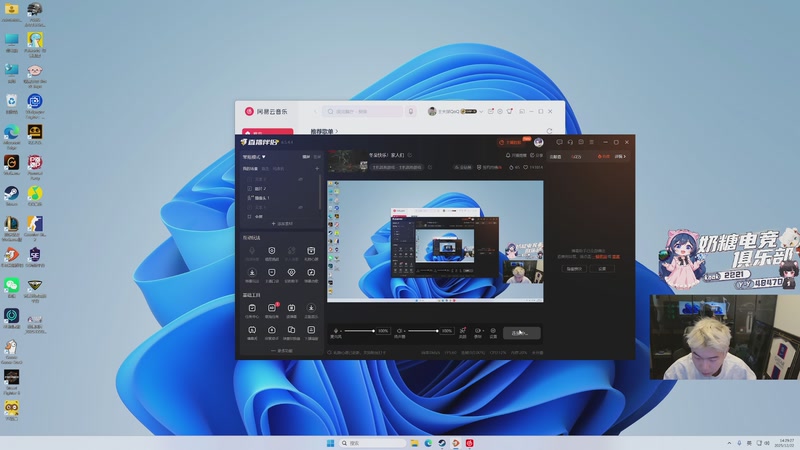
Task: Expand more features (更多功能) at panel bottom
Action: pos(282,351)
